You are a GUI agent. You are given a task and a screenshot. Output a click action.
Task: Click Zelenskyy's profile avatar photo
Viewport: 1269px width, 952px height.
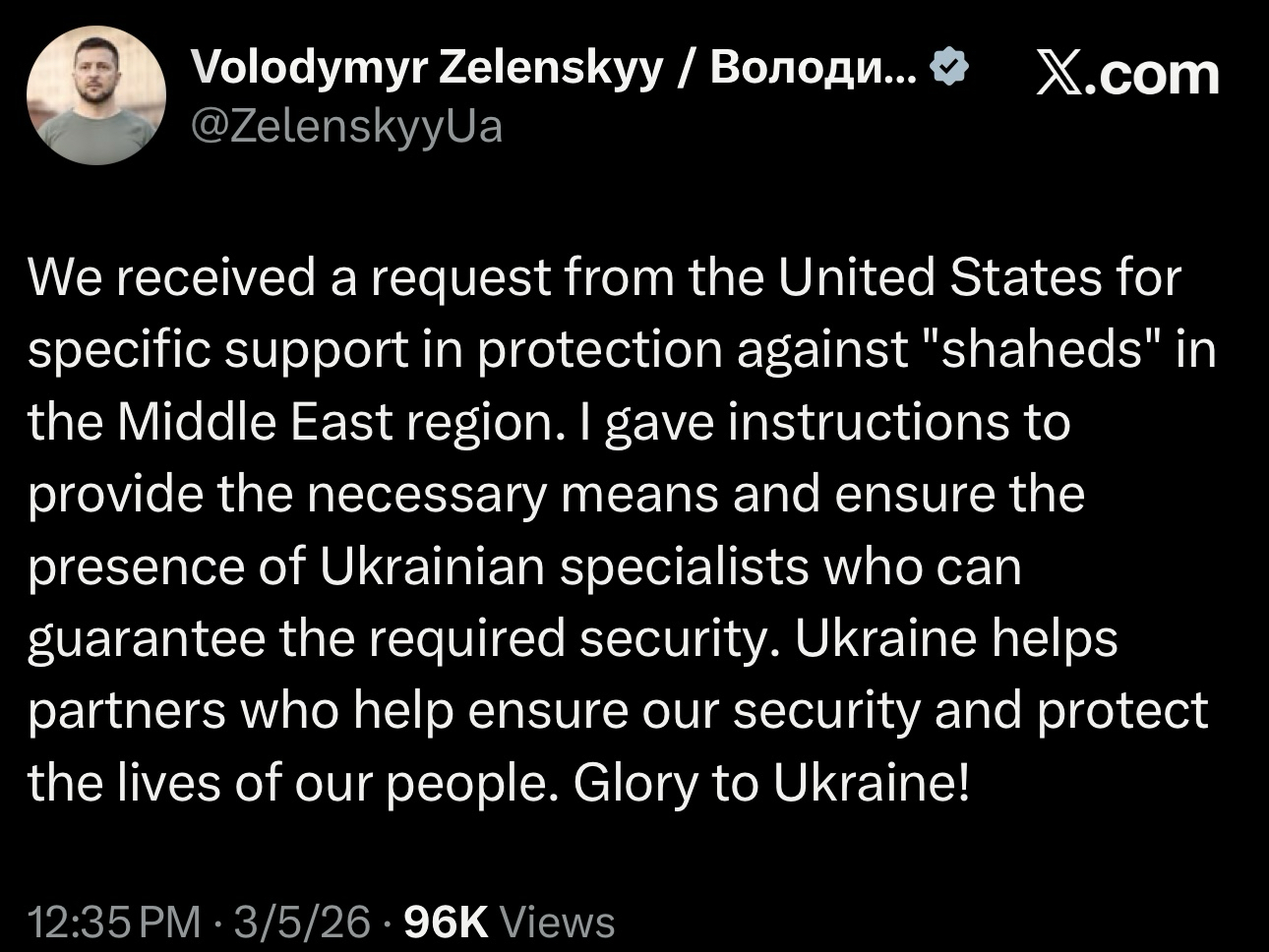click(96, 94)
